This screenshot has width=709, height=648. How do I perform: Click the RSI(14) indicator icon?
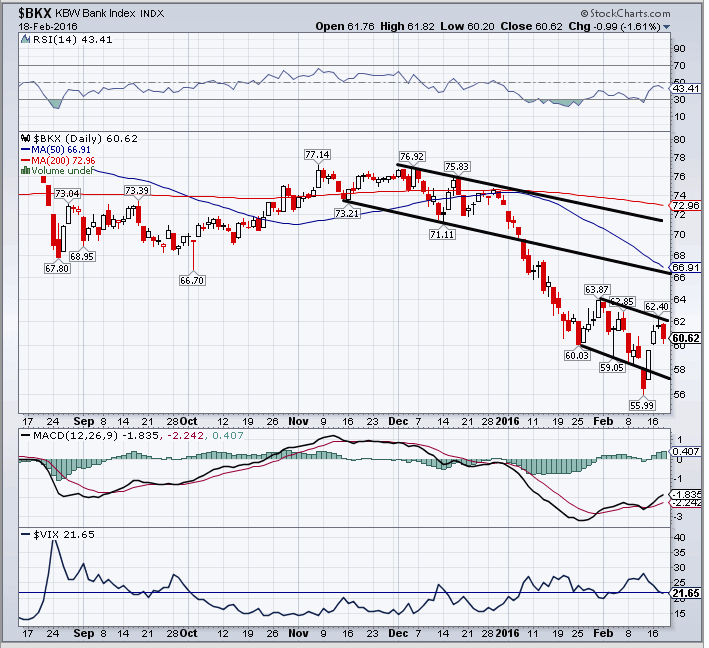(25, 40)
